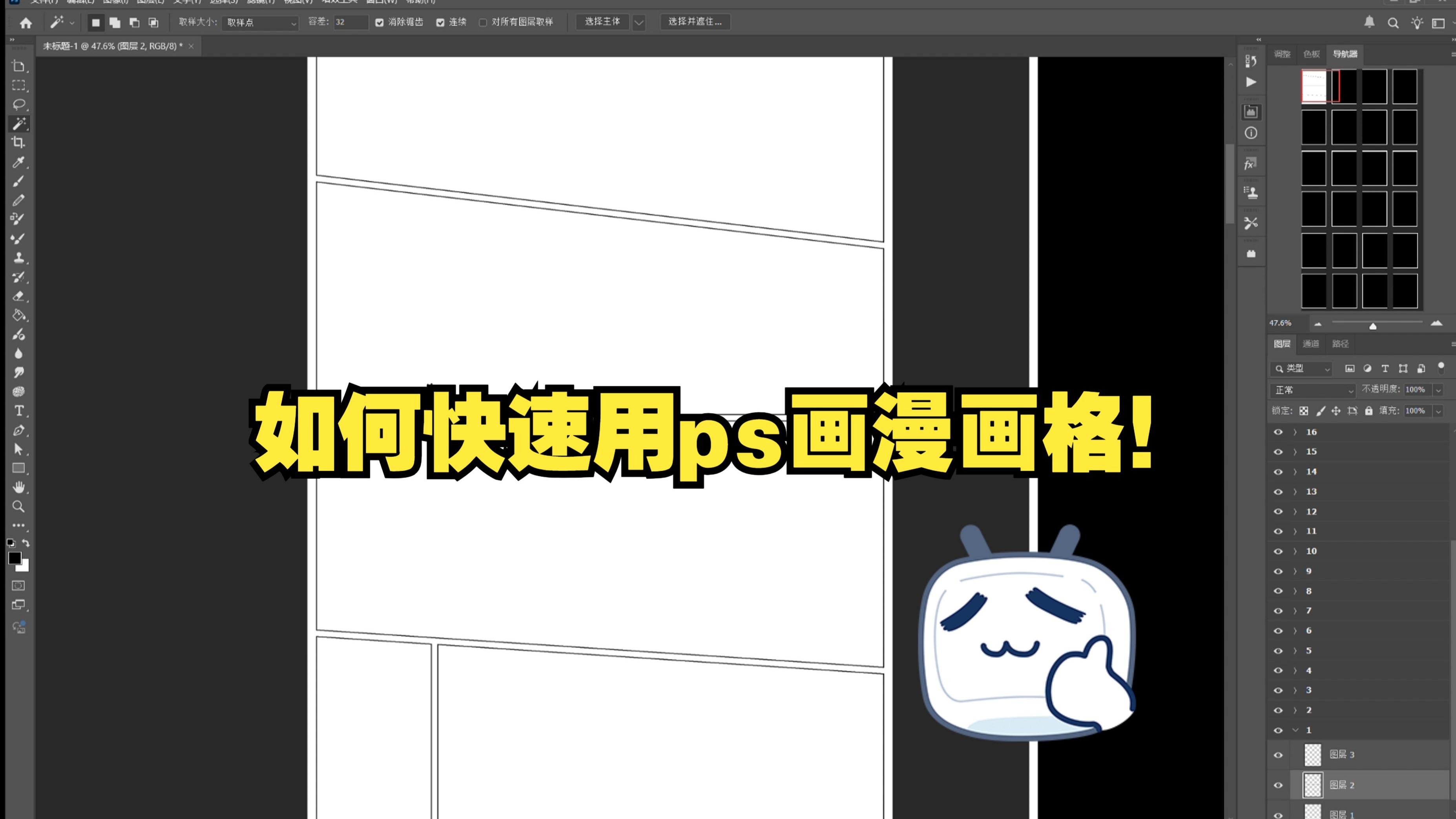Viewport: 1456px width, 819px height.
Task: Open the blend mode 正常 dropdown
Action: coord(1314,390)
